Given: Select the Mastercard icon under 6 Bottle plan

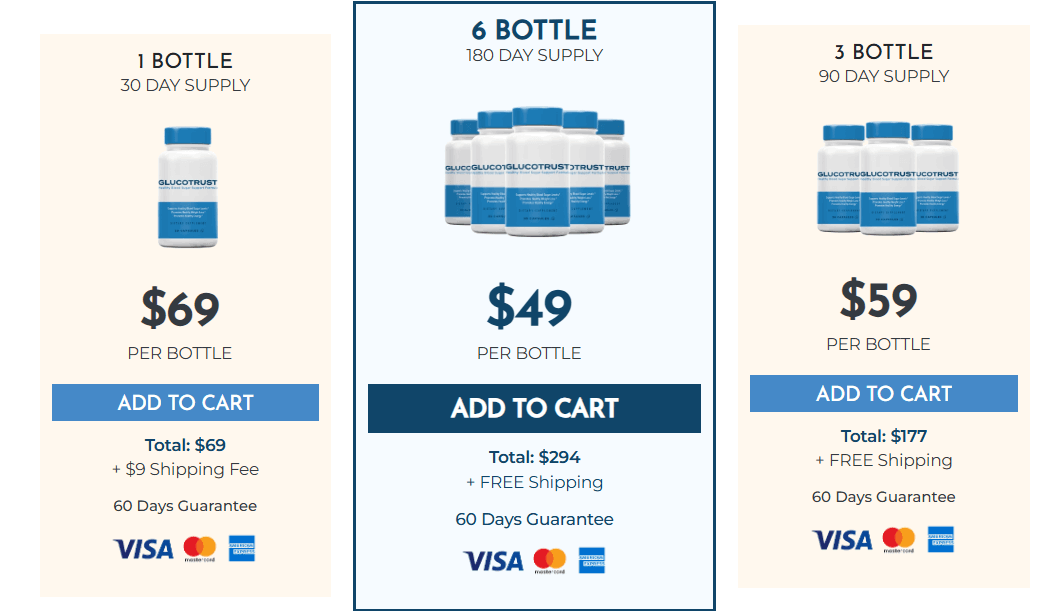Looking at the screenshot, I should 549,561.
